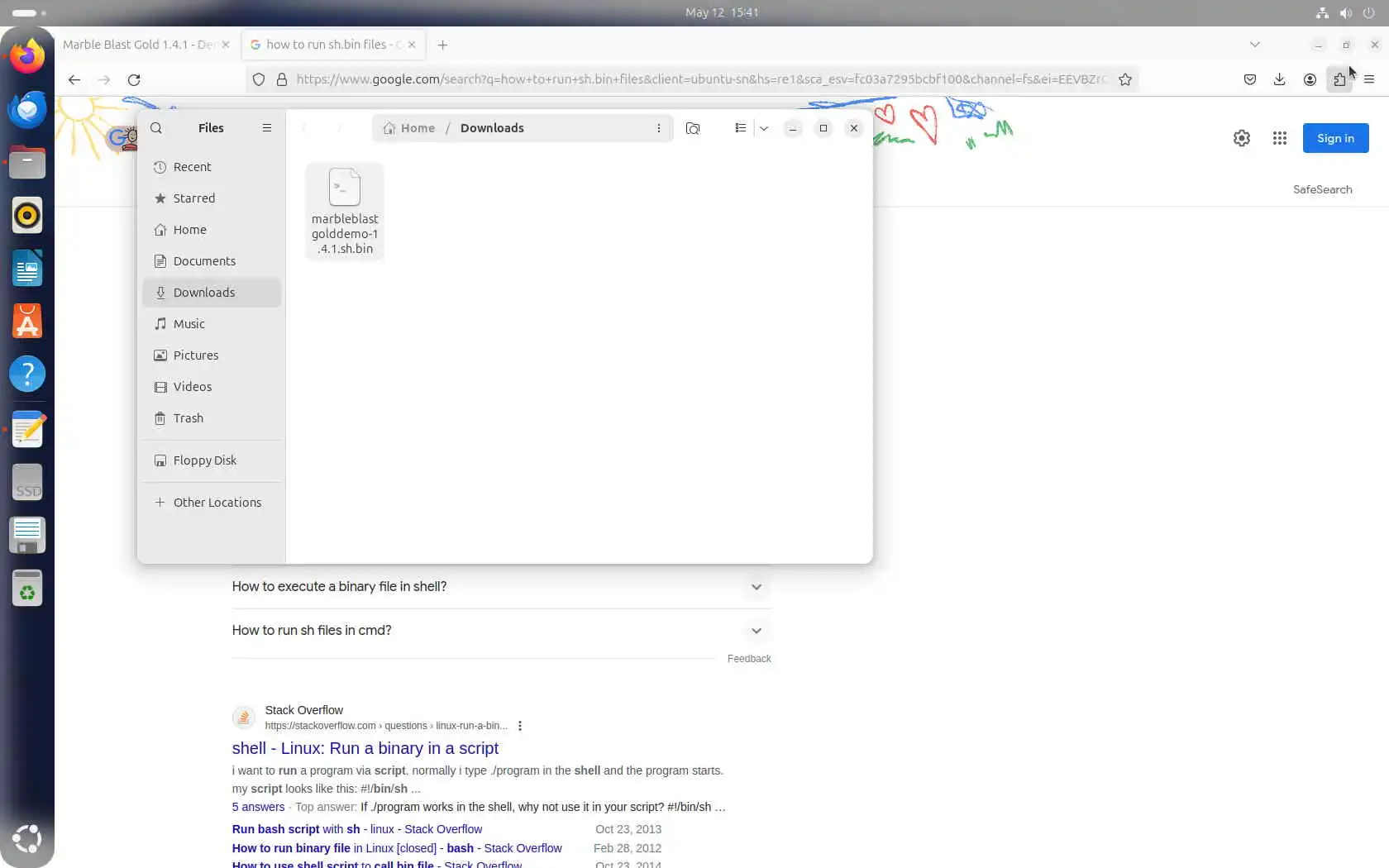Image resolution: width=1389 pixels, height=868 pixels.
Task: Click the Feedback link under the questions
Action: (749, 659)
